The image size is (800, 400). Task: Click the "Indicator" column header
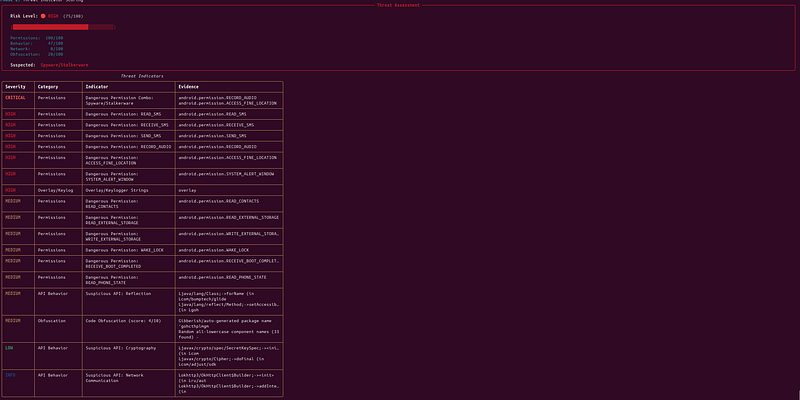coord(97,87)
